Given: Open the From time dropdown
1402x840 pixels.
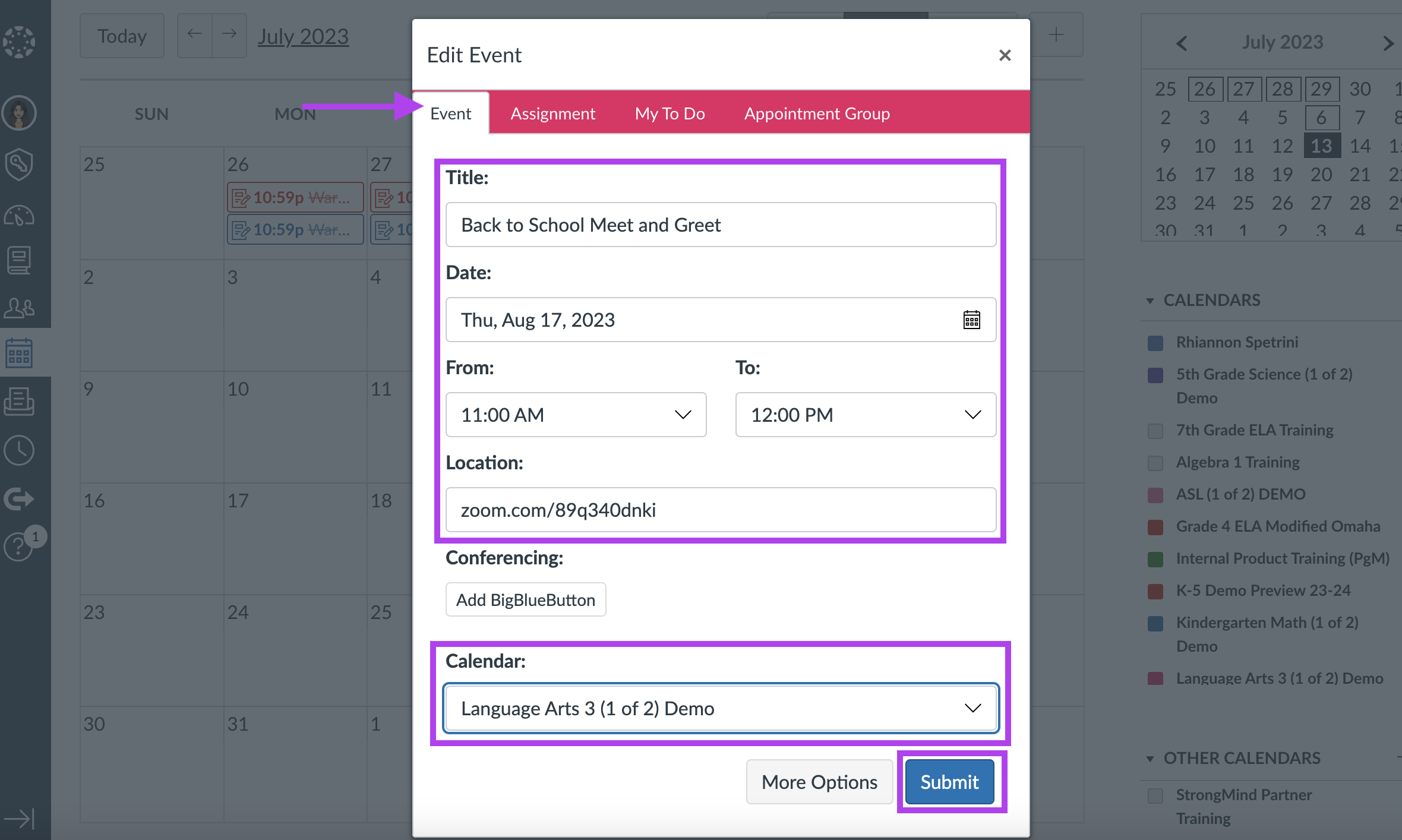Looking at the screenshot, I should tap(576, 415).
